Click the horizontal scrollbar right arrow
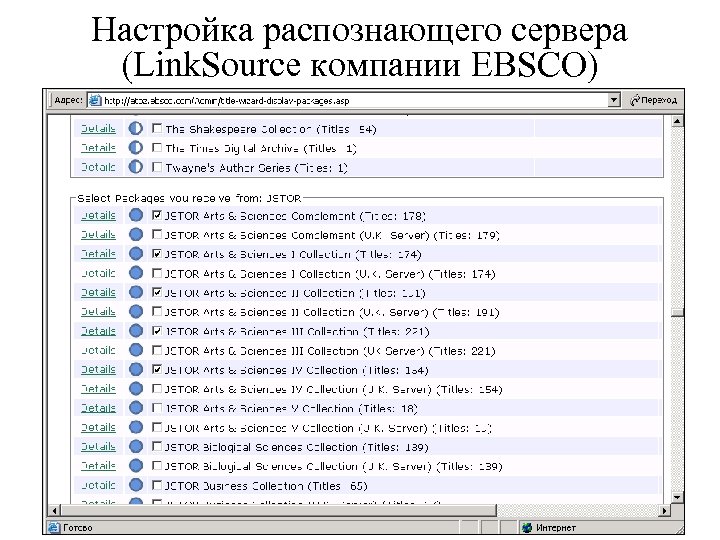 click(x=665, y=510)
